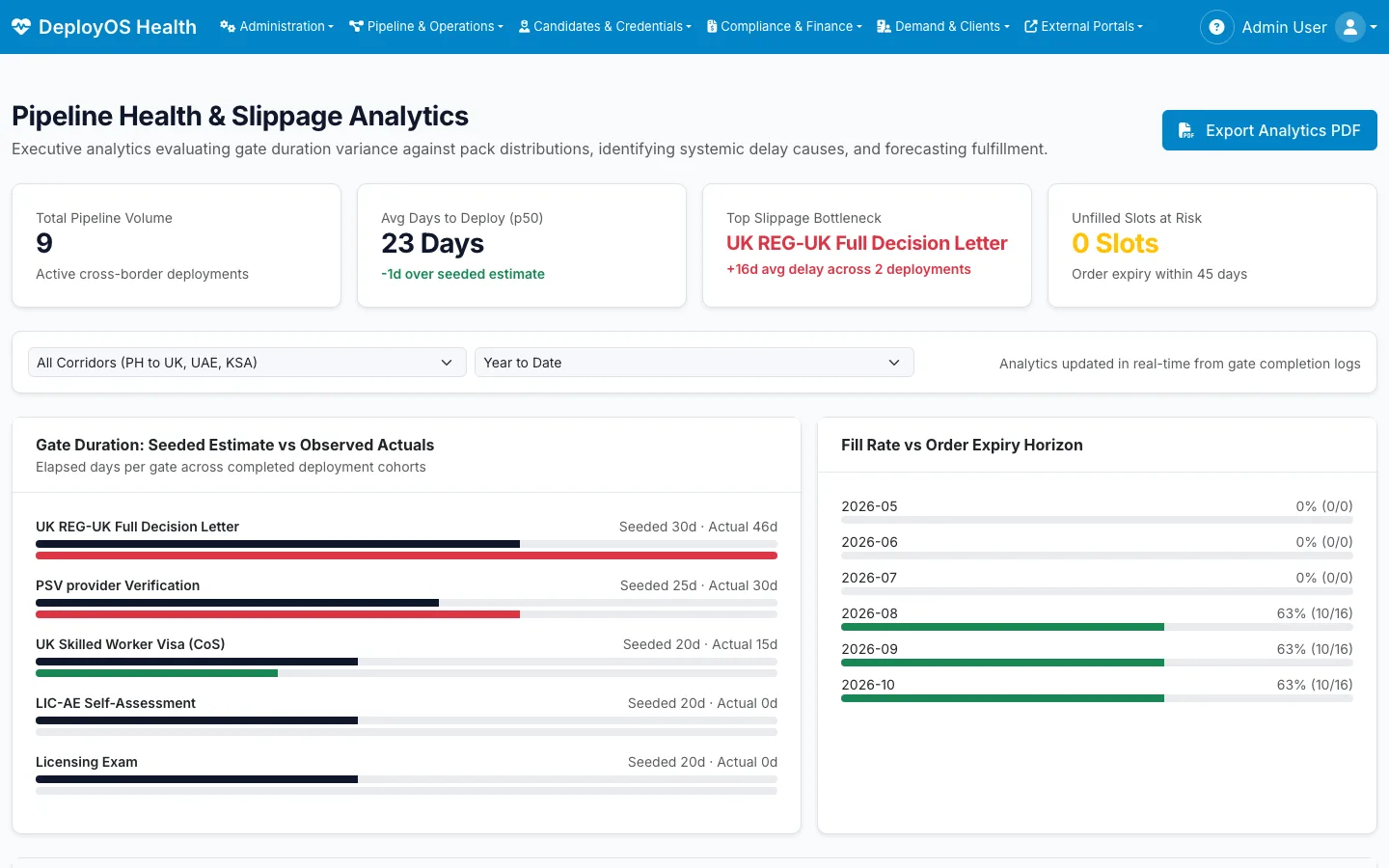Click the UK REG-UK Full Decision Letter red actual bar
Viewport: 1389px width, 868px height.
(406, 556)
